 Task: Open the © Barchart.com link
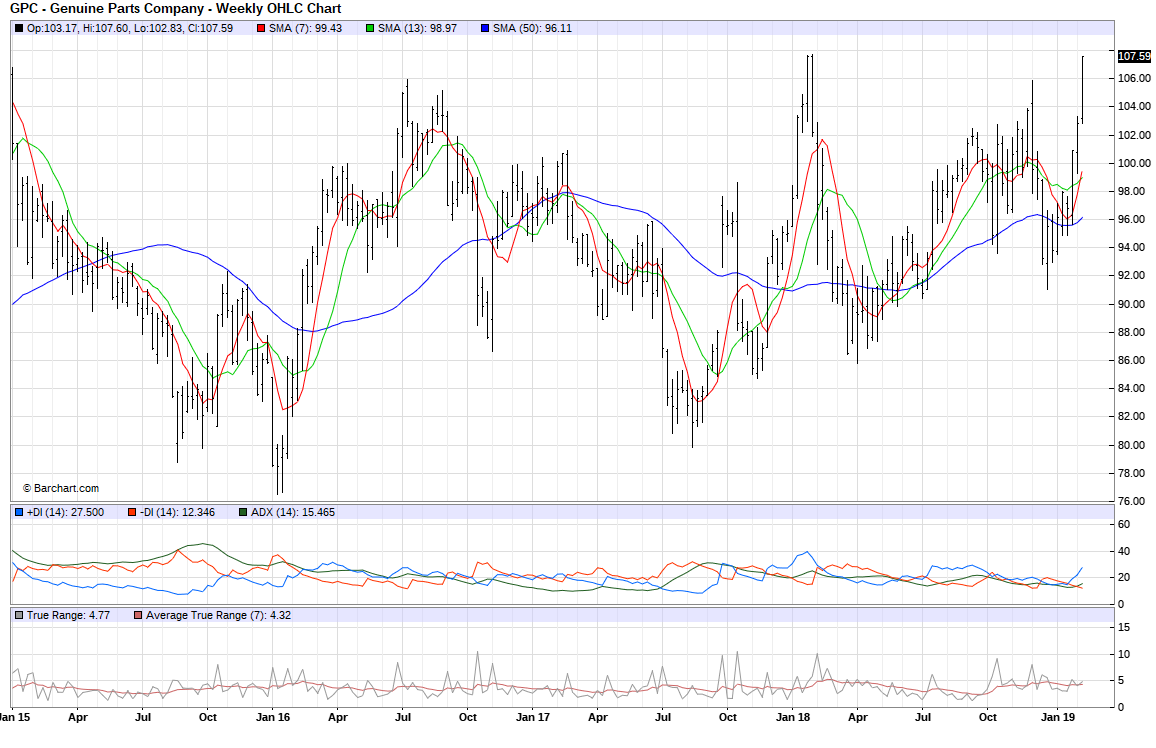tap(61, 488)
